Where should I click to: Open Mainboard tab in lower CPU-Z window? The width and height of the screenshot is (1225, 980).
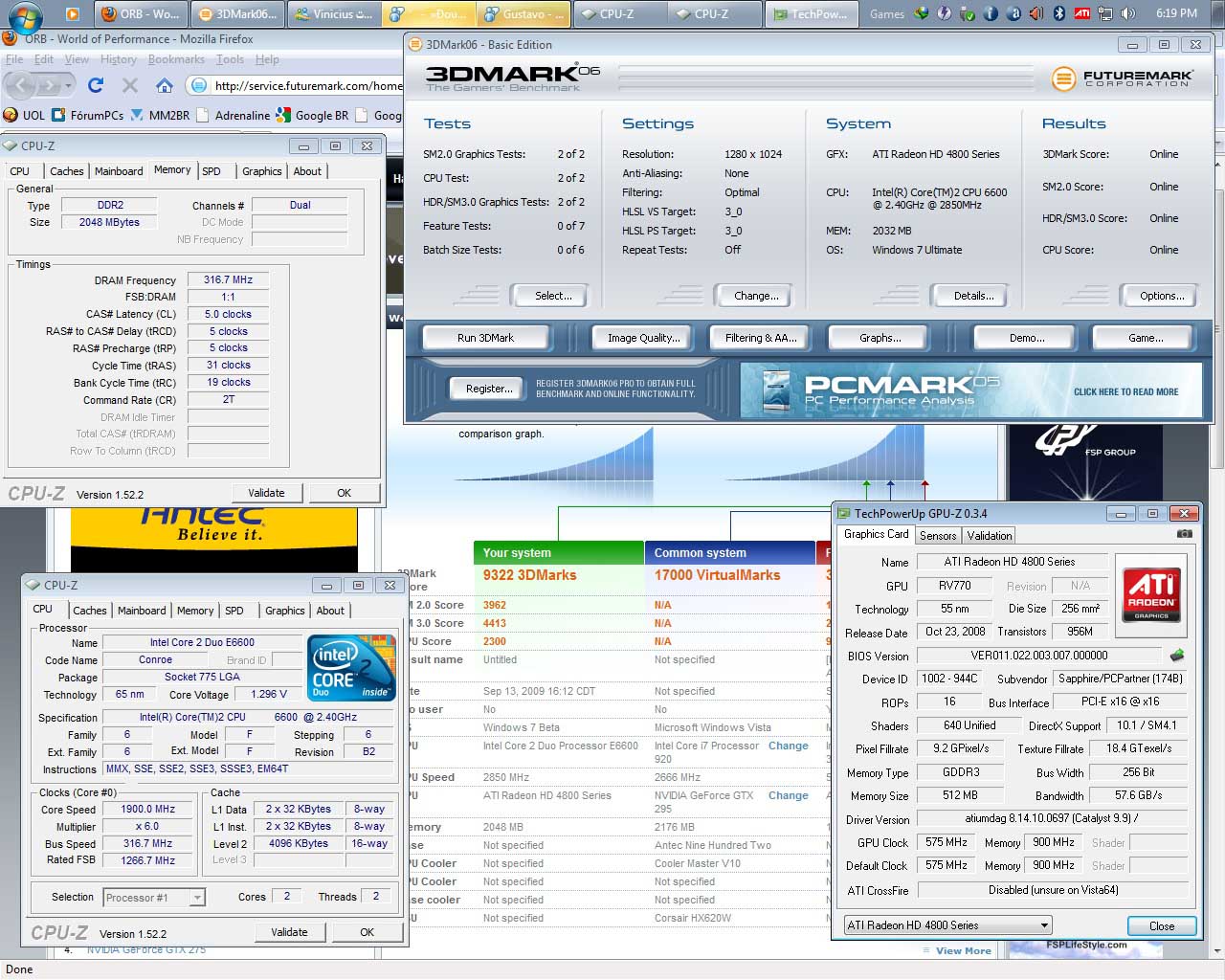click(x=142, y=611)
